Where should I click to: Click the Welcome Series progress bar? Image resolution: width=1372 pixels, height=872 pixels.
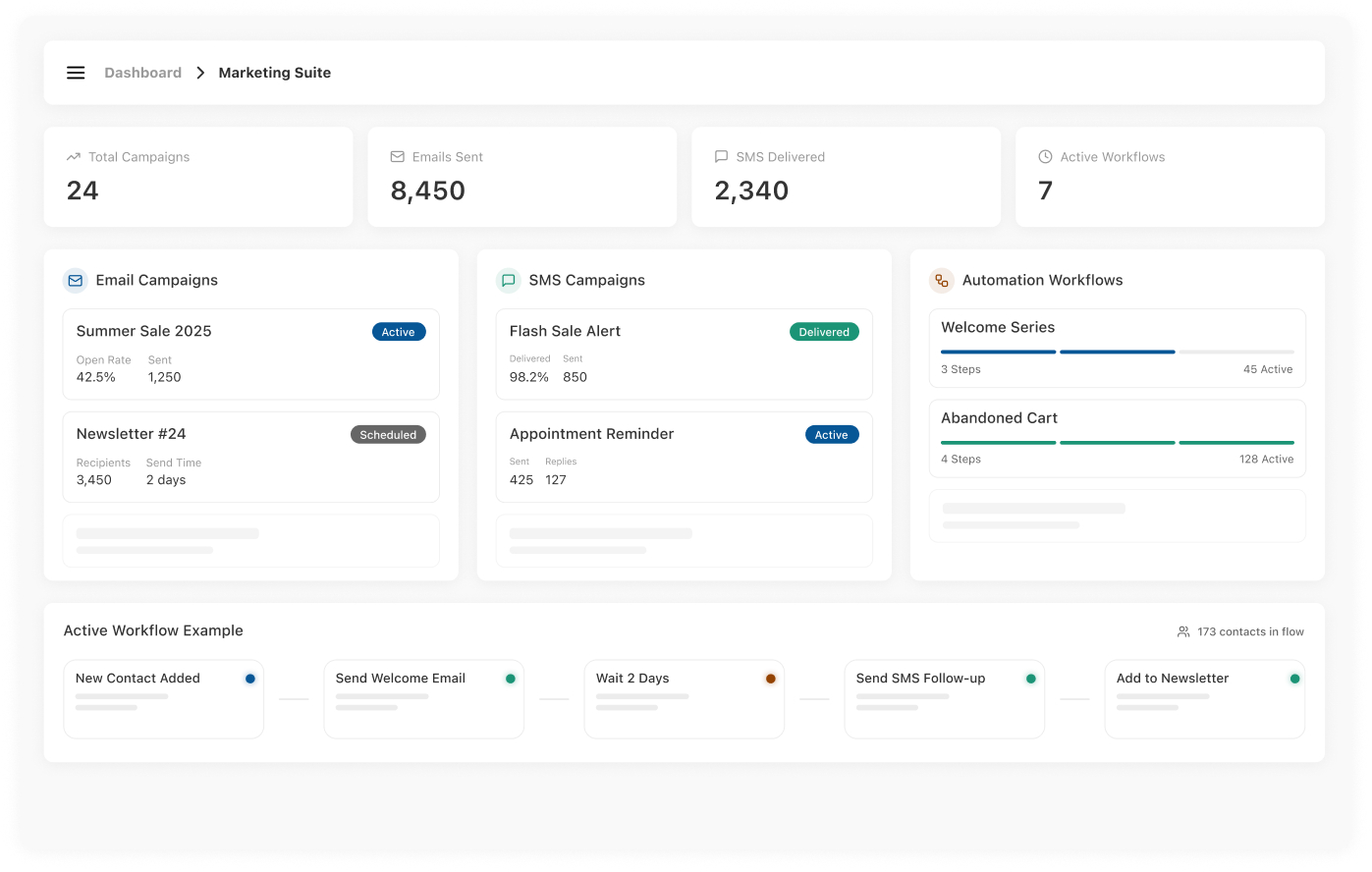click(x=1117, y=352)
